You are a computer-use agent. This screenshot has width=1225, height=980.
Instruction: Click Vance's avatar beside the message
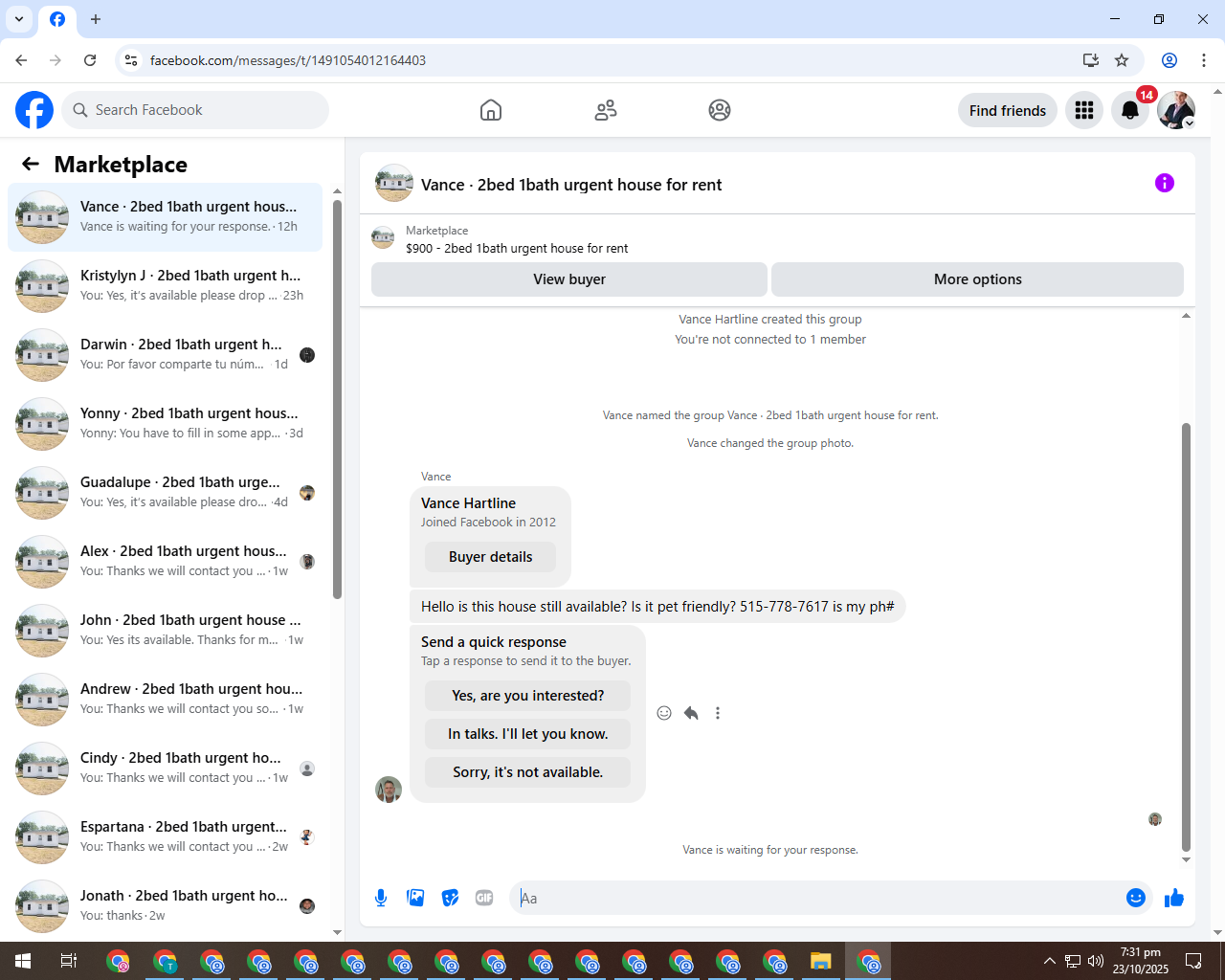pyautogui.click(x=389, y=790)
